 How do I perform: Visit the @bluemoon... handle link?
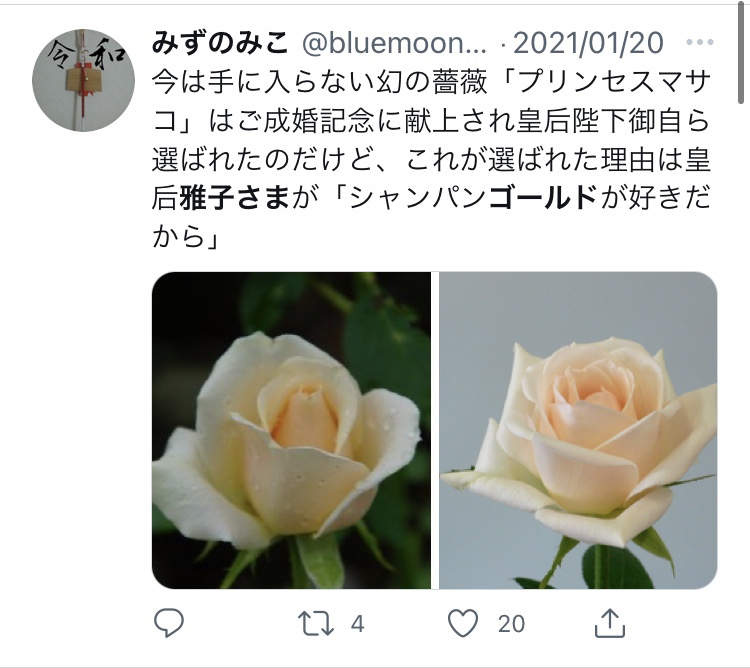[x=395, y=43]
